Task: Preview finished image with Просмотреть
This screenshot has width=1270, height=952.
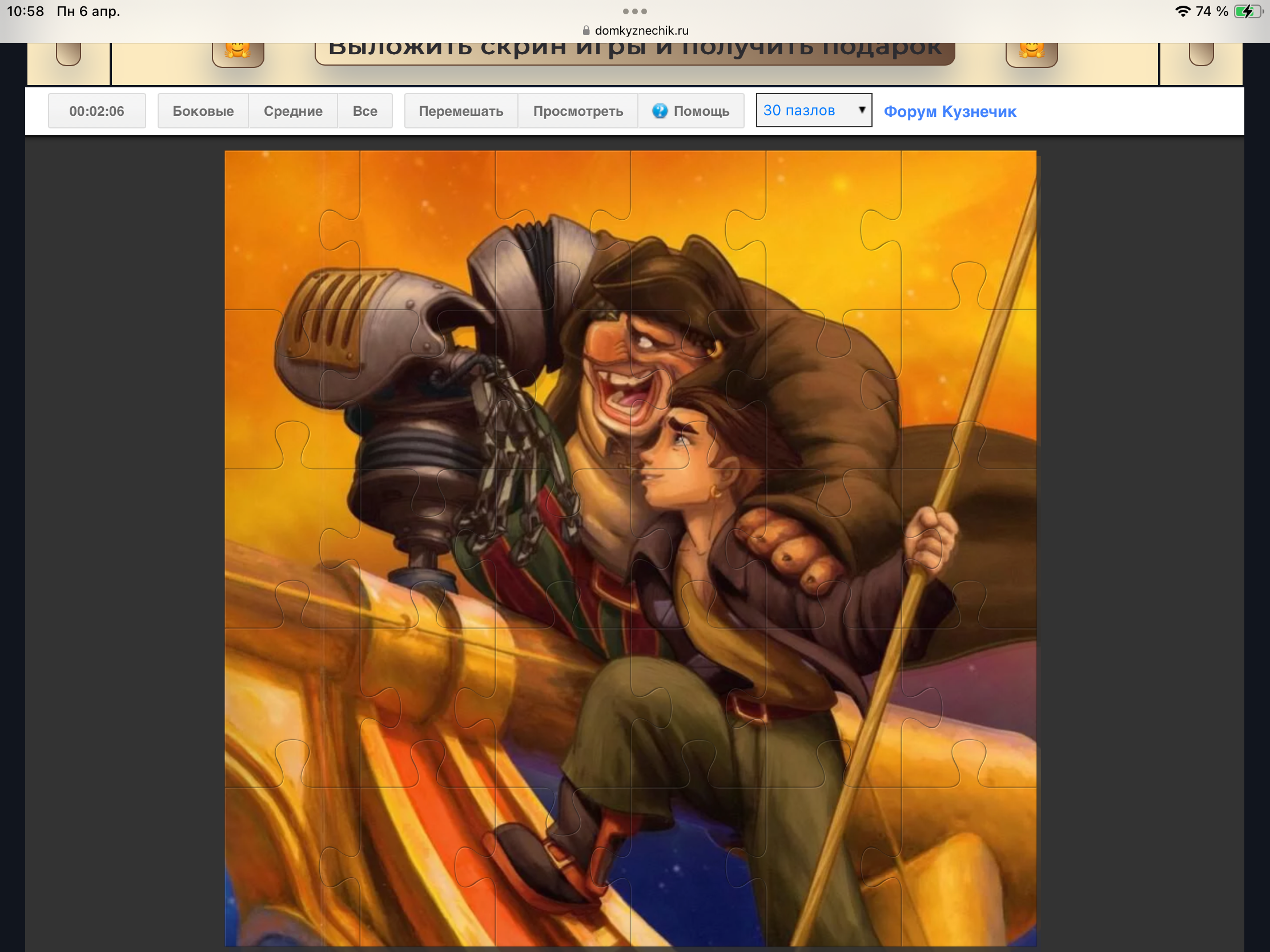Action: (577, 111)
